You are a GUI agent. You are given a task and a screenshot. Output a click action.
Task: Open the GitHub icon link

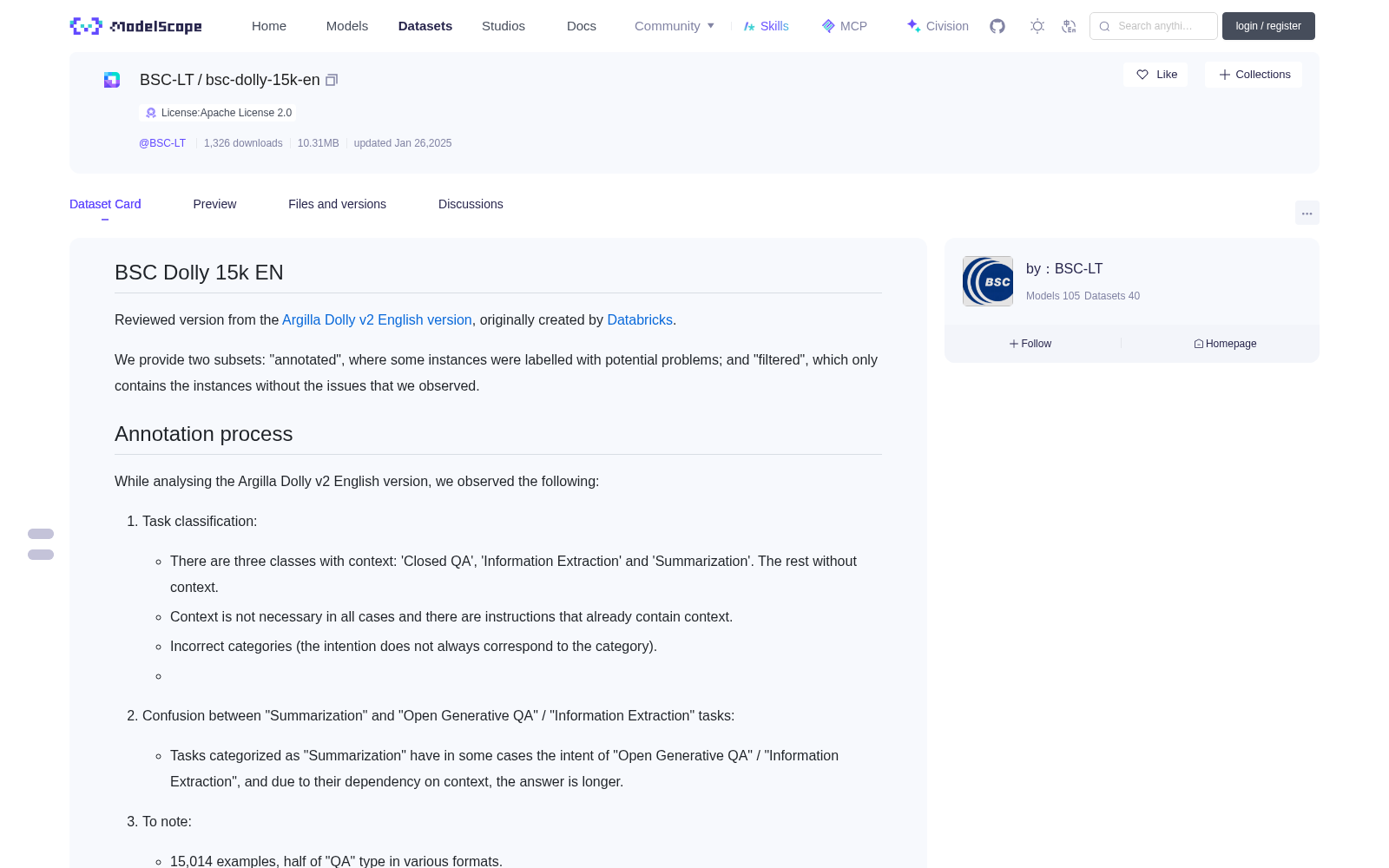click(997, 26)
